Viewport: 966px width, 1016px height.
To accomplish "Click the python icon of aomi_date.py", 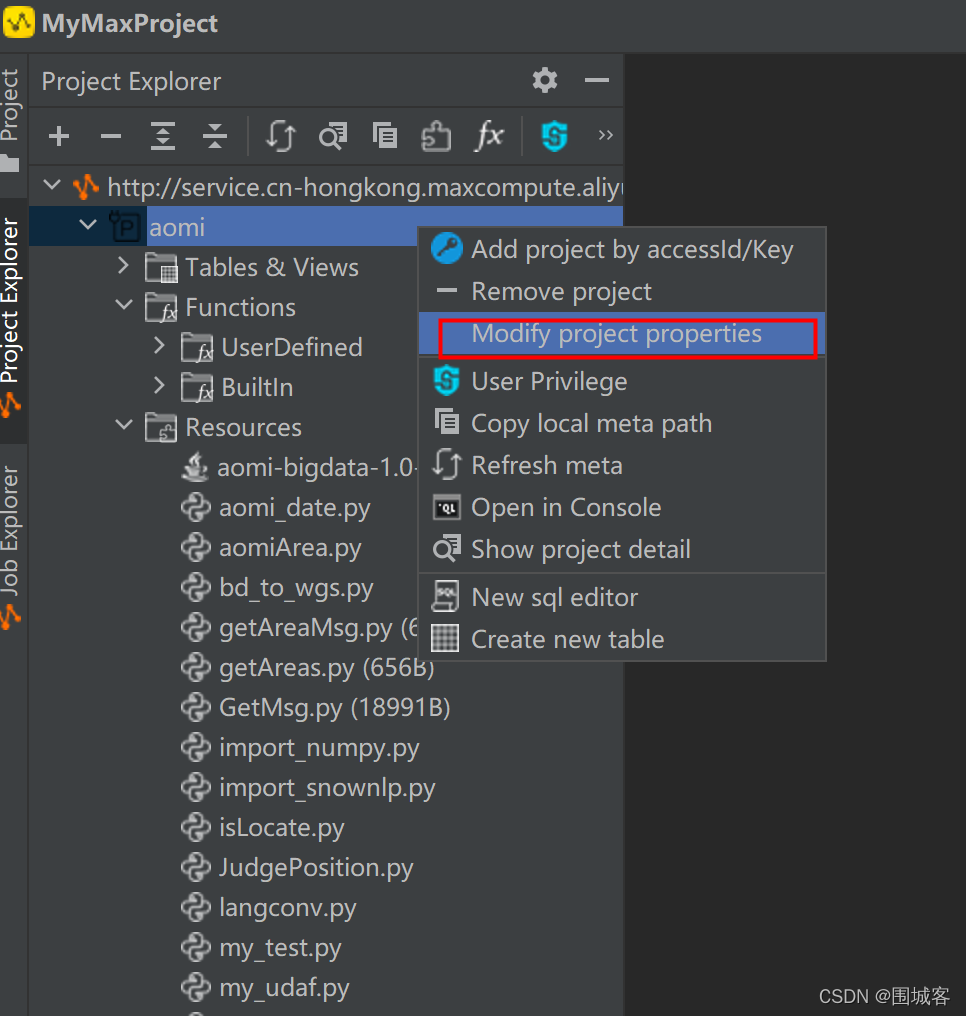I will [196, 507].
